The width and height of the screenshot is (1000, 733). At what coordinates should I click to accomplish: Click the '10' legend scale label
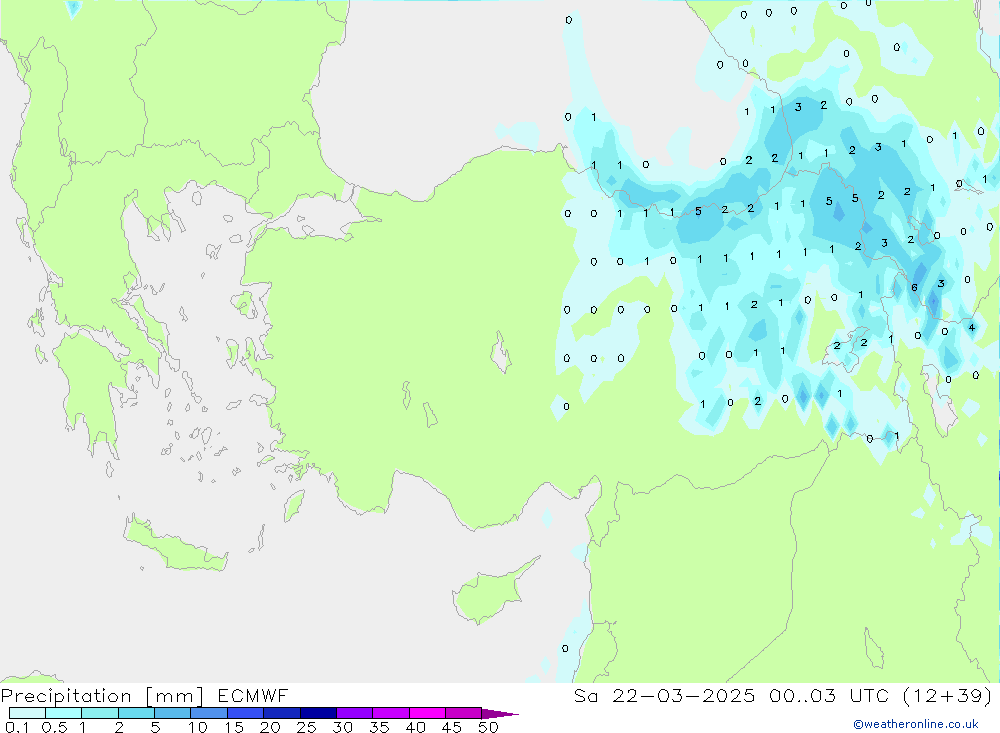[x=198, y=727]
